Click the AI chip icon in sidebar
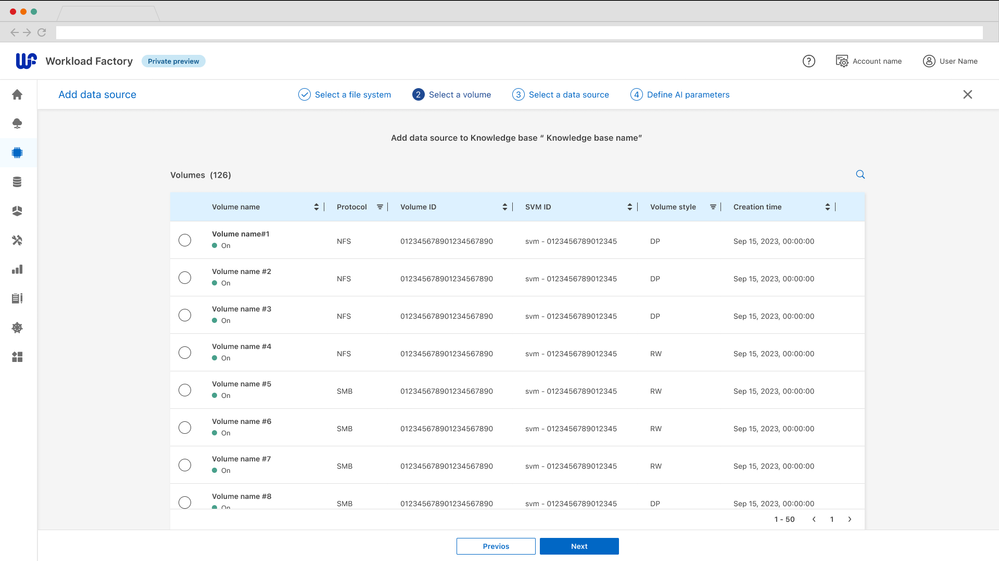 [17, 153]
